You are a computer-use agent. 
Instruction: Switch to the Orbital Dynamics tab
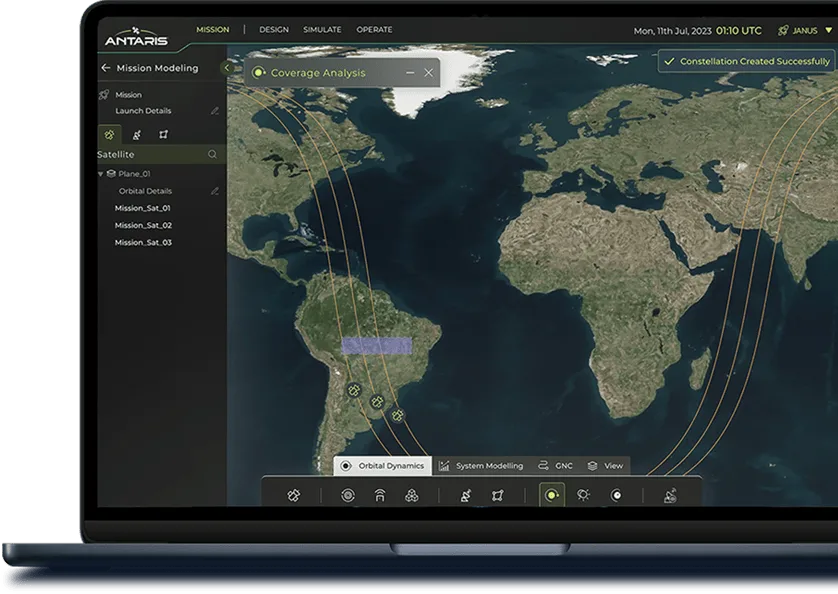click(383, 466)
